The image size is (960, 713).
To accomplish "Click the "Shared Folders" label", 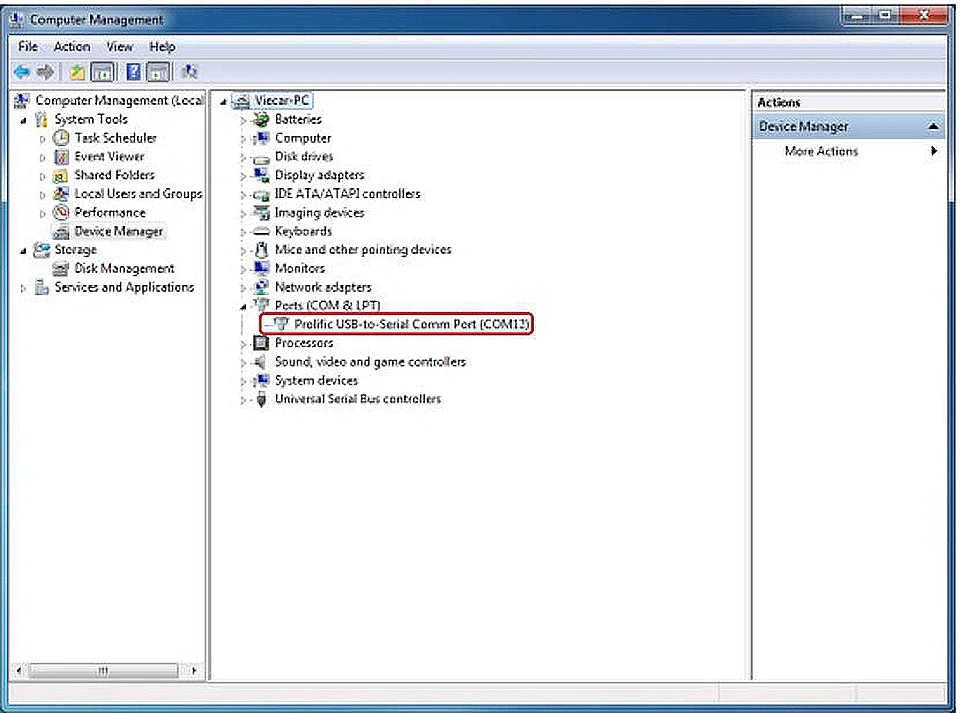I will (x=114, y=175).
